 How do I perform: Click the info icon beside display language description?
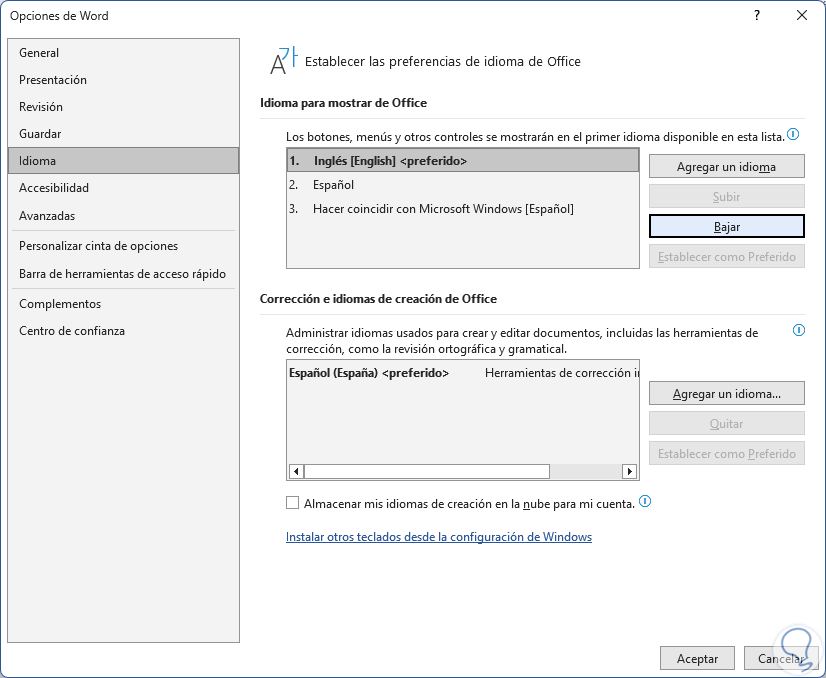tap(793, 134)
